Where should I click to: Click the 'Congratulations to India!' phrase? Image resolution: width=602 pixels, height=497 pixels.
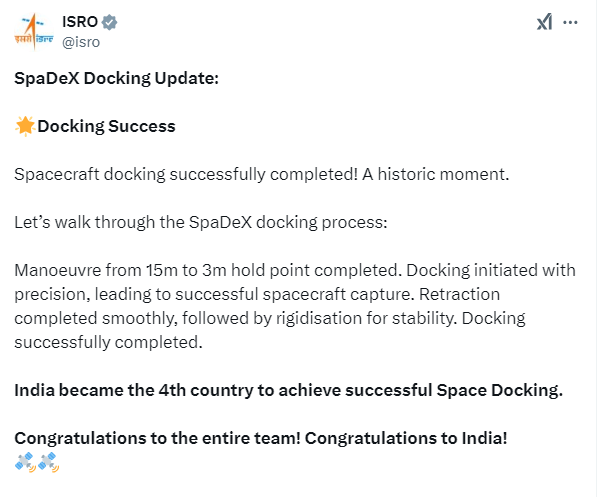pyautogui.click(x=406, y=438)
